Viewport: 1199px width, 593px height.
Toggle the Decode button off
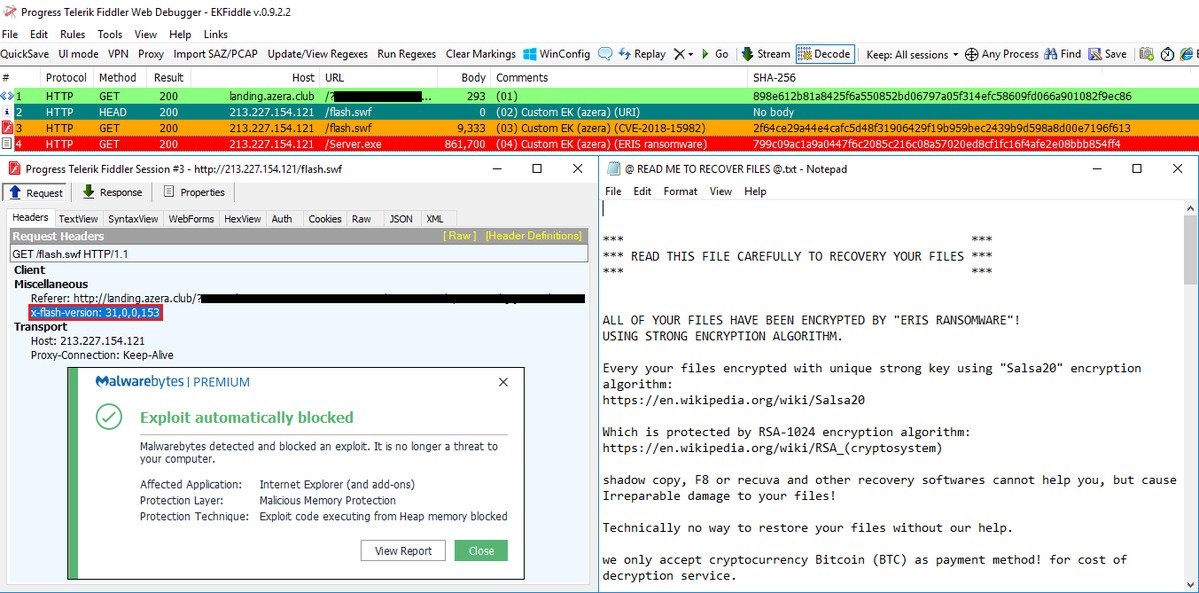click(x=825, y=54)
